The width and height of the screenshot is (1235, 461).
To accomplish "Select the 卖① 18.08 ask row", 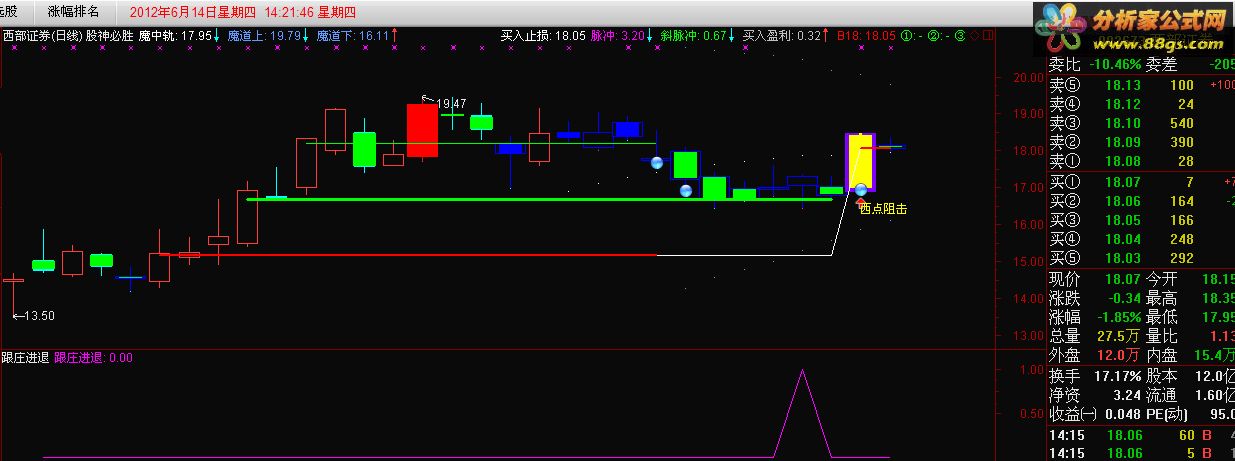I will 1141,161.
